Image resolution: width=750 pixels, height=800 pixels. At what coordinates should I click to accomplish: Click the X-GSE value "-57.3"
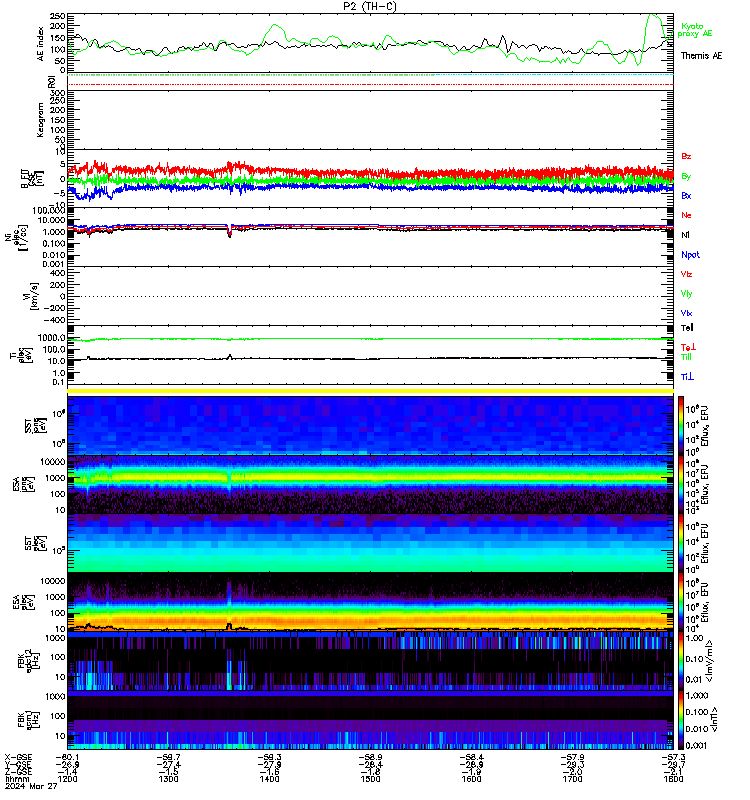click(x=673, y=757)
